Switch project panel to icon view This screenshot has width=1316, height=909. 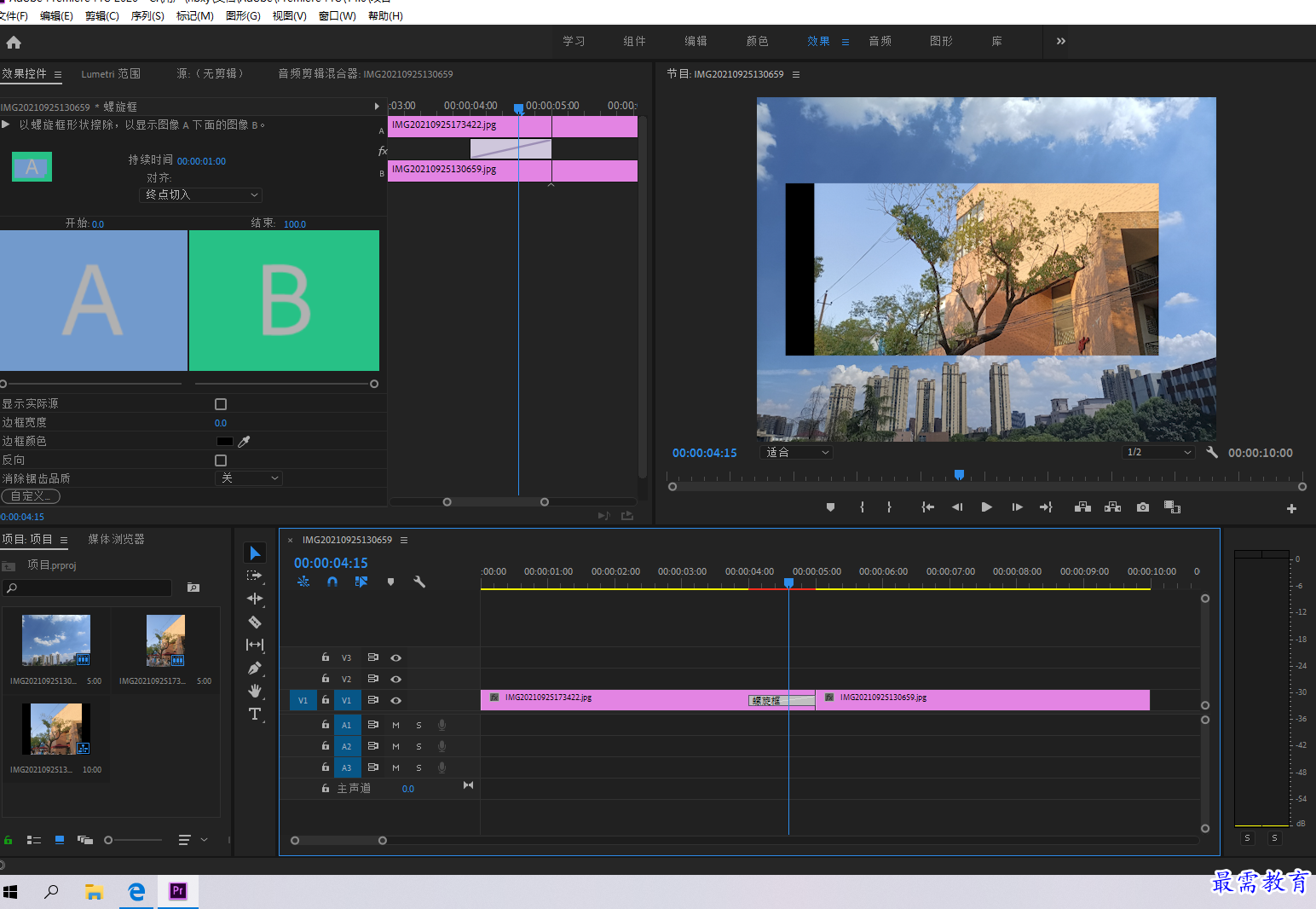coord(60,840)
